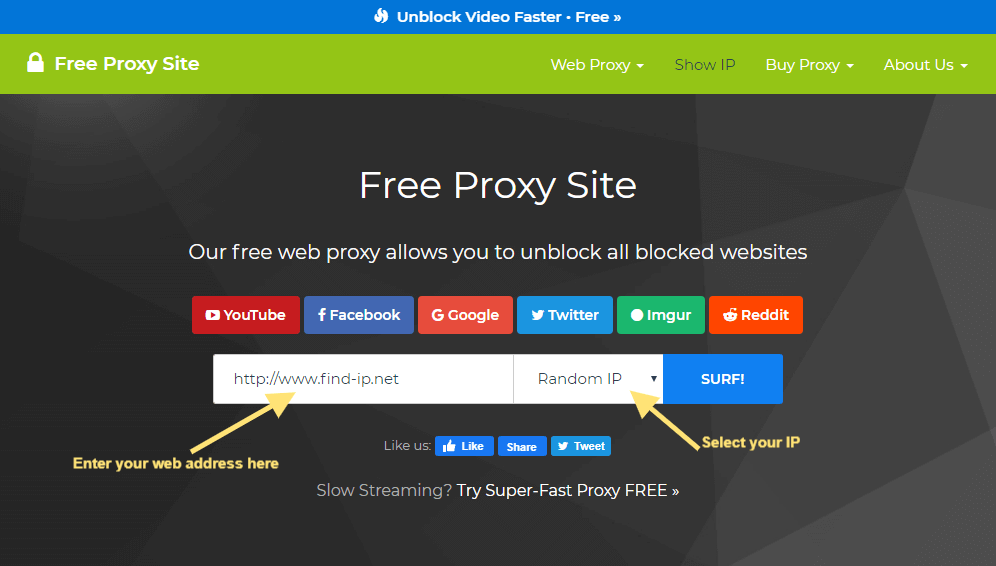Viewport: 996px width, 566px height.
Task: Open Google quick-link button
Action: click(x=466, y=315)
